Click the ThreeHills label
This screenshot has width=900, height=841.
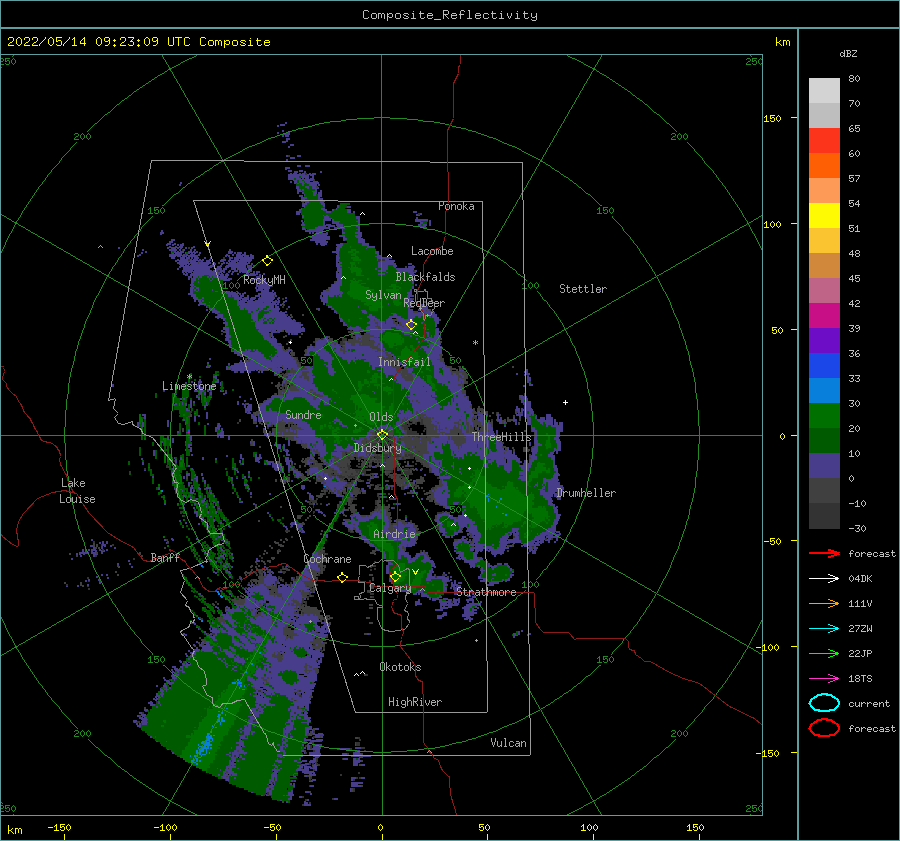click(502, 437)
